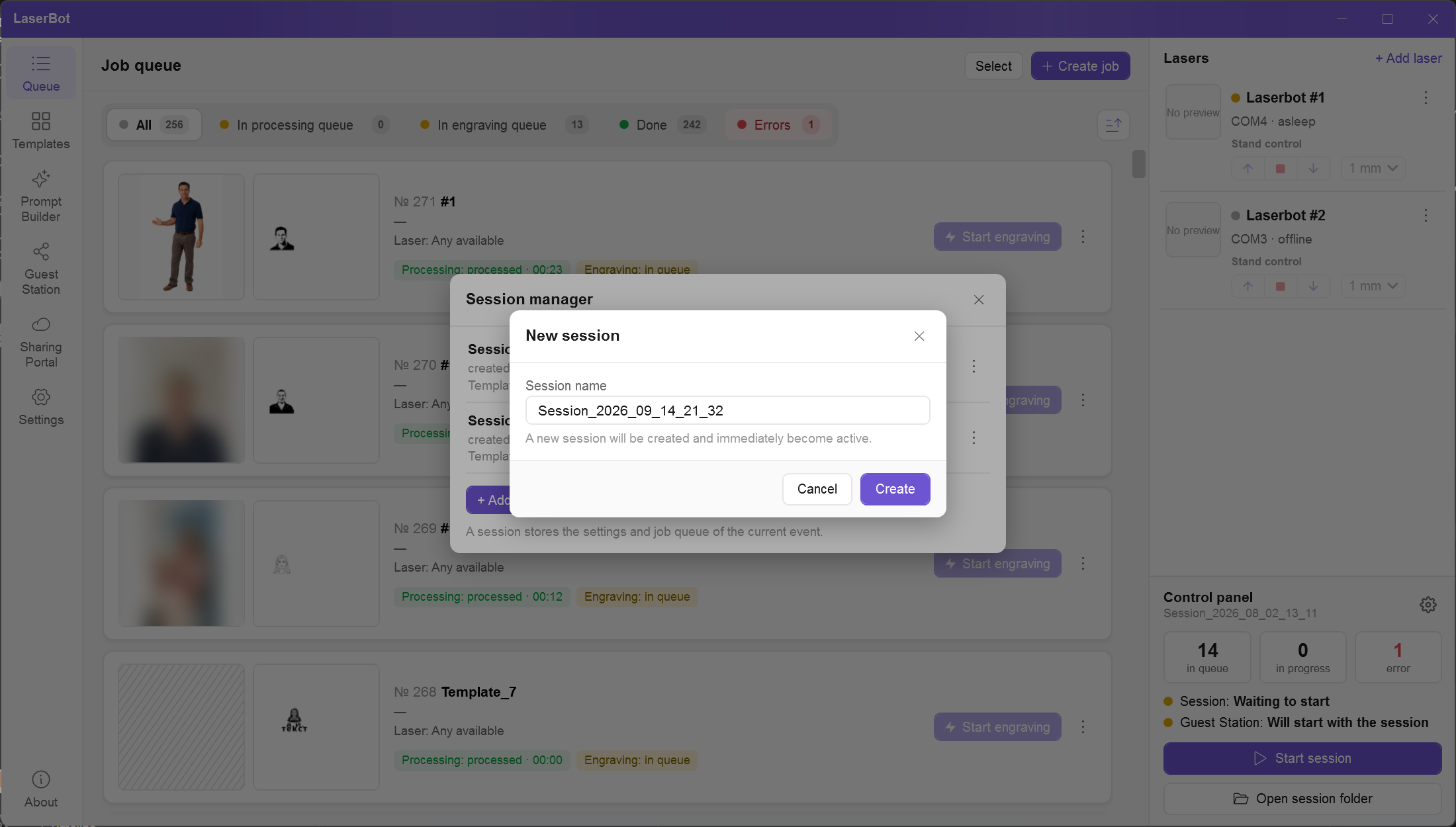Expand Laserbot #2 step size dropdown

coord(1373,286)
